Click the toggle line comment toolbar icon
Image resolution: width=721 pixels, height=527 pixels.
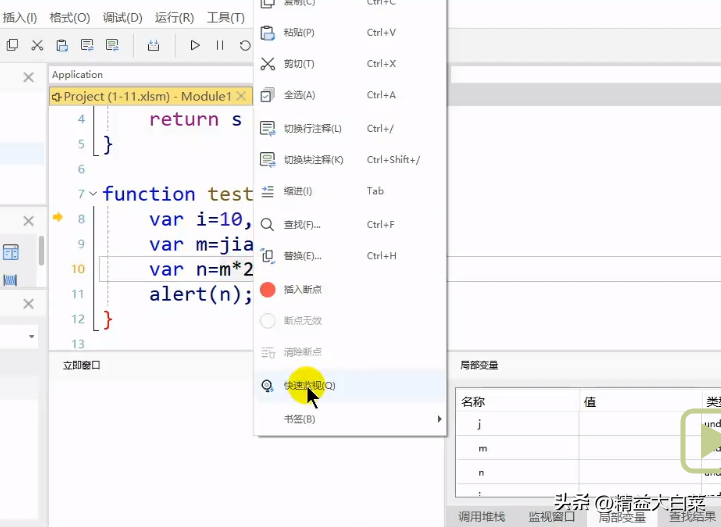87,45
